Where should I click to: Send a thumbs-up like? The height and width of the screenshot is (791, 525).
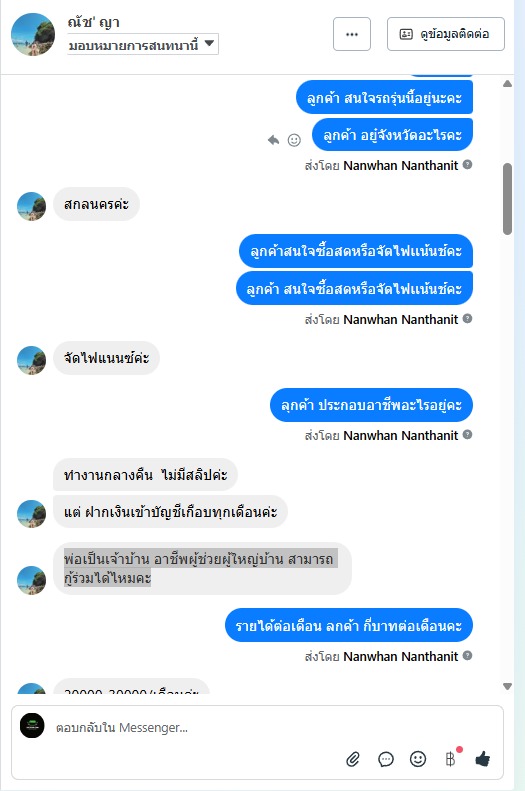click(483, 759)
